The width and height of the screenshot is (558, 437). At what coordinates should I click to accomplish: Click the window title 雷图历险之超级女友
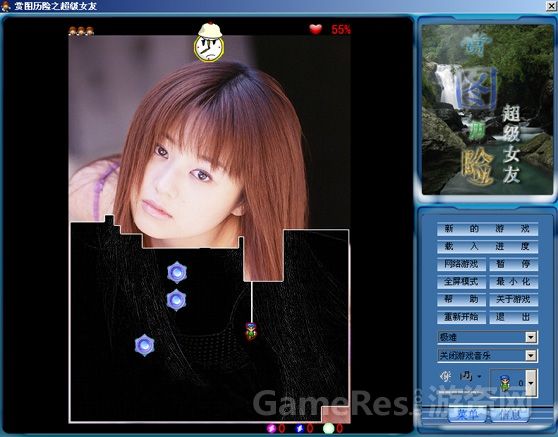56,6
